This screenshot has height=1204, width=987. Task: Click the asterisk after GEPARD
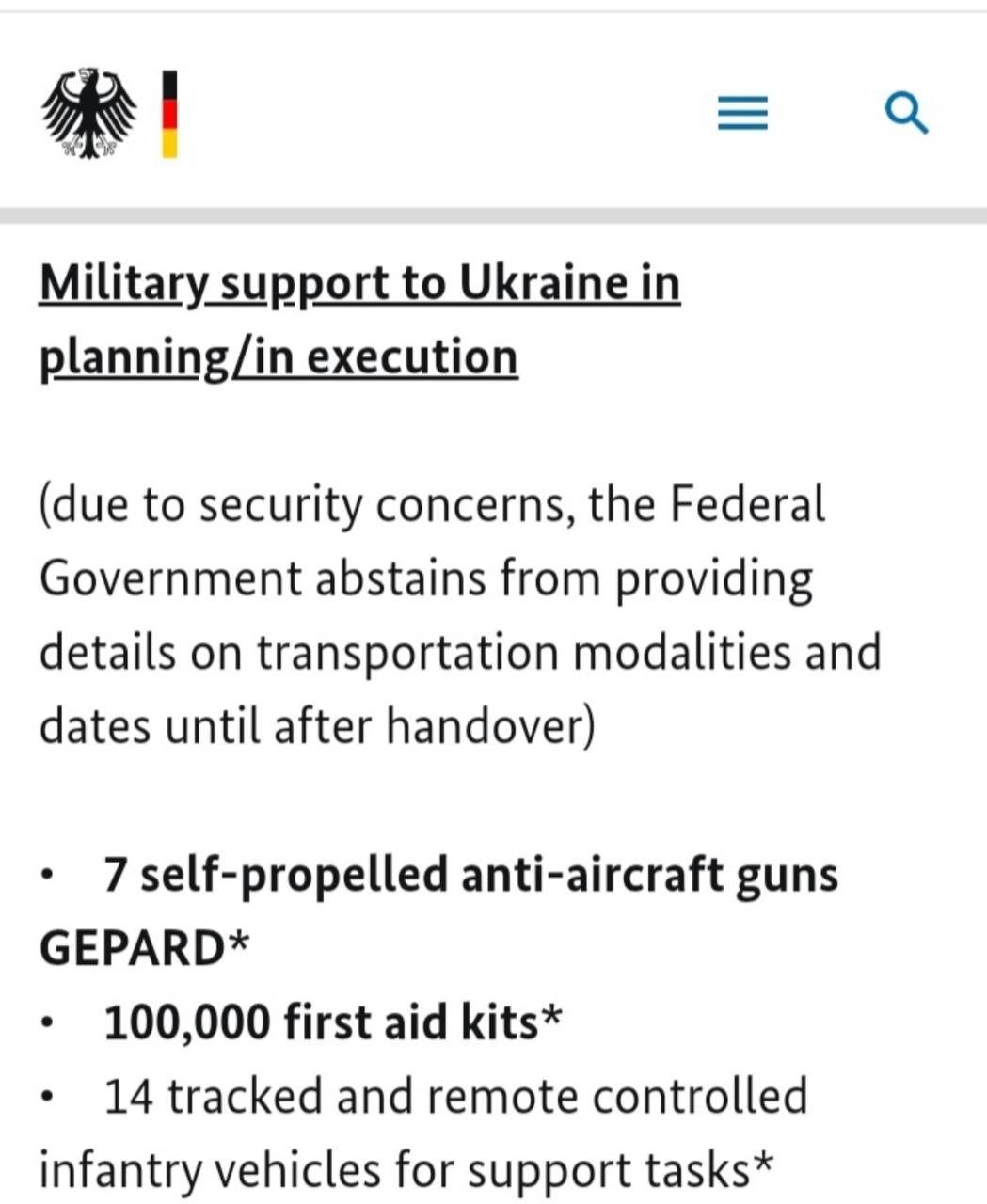coord(239,943)
